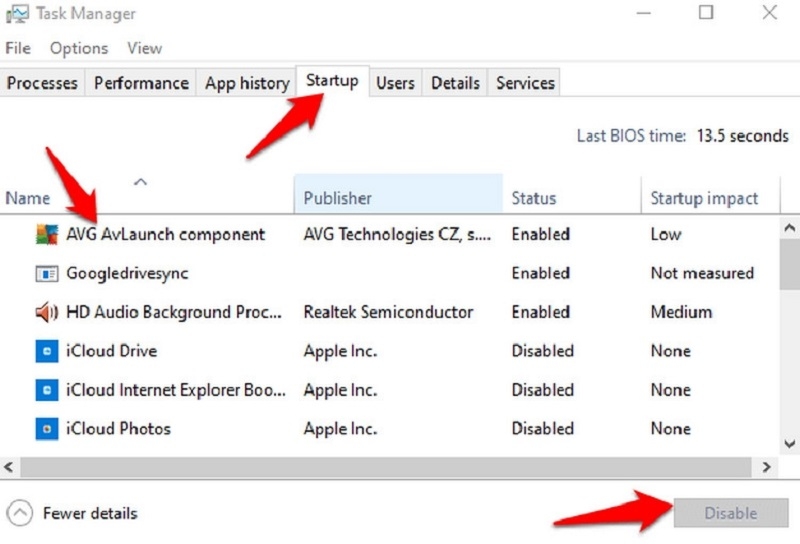Click the AVG AvLaunch component icon

tap(46, 234)
